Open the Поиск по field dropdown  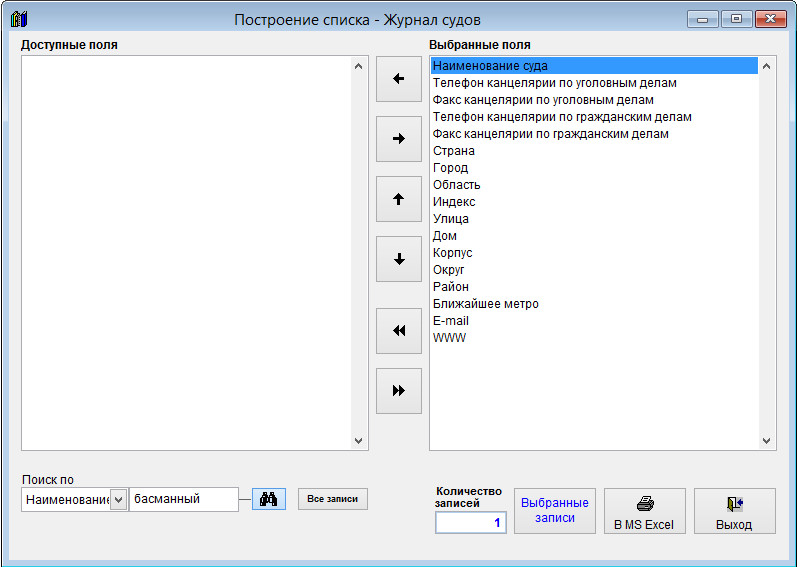(x=118, y=500)
